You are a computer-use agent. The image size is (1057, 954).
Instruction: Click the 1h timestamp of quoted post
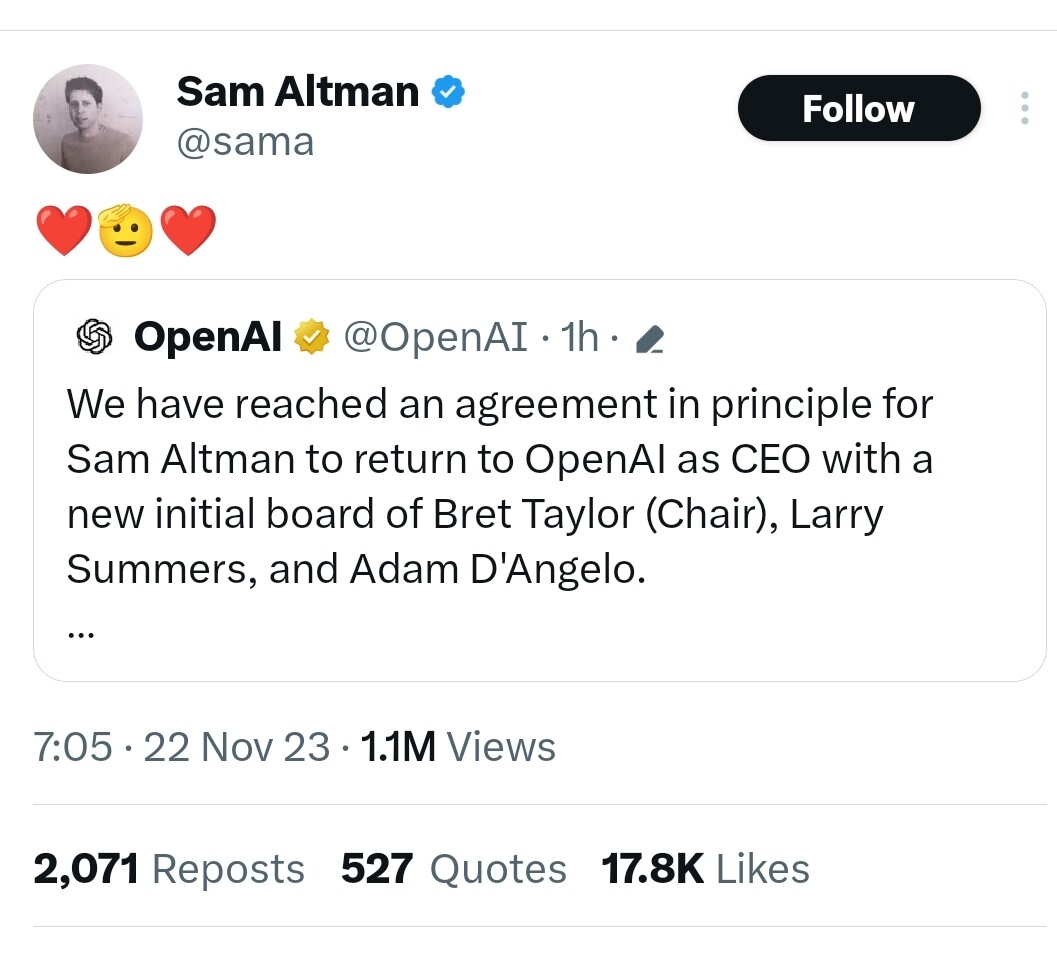(x=579, y=336)
